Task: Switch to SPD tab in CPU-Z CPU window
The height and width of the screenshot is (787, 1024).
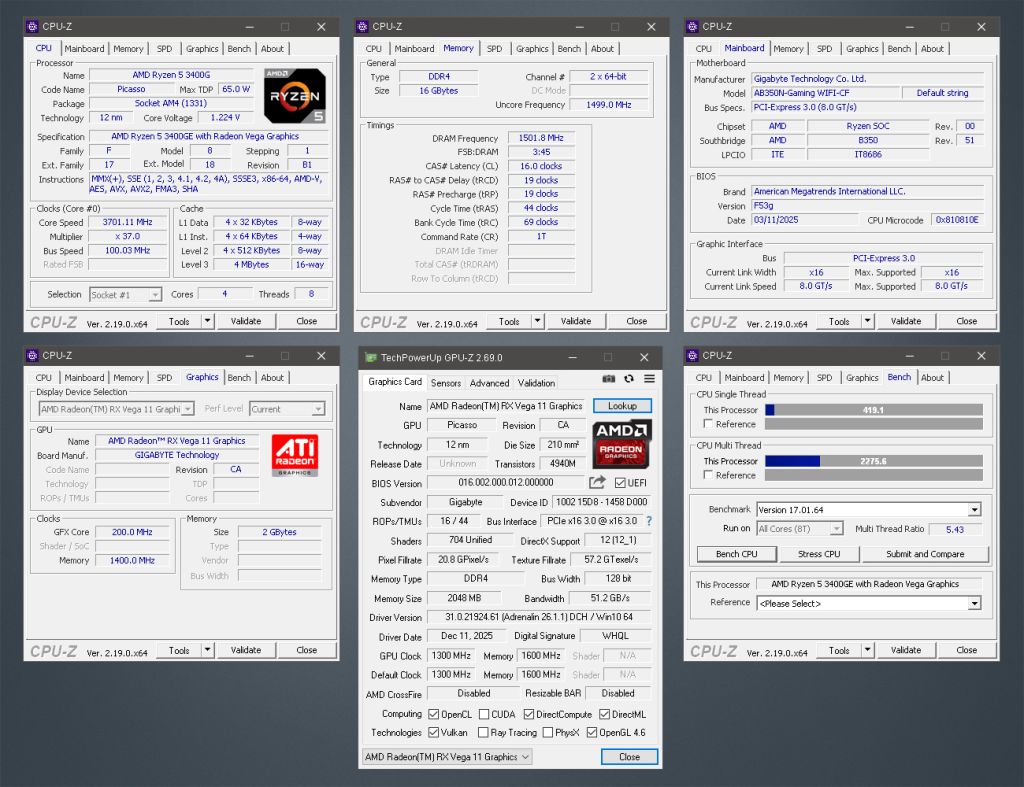Action: click(165, 48)
